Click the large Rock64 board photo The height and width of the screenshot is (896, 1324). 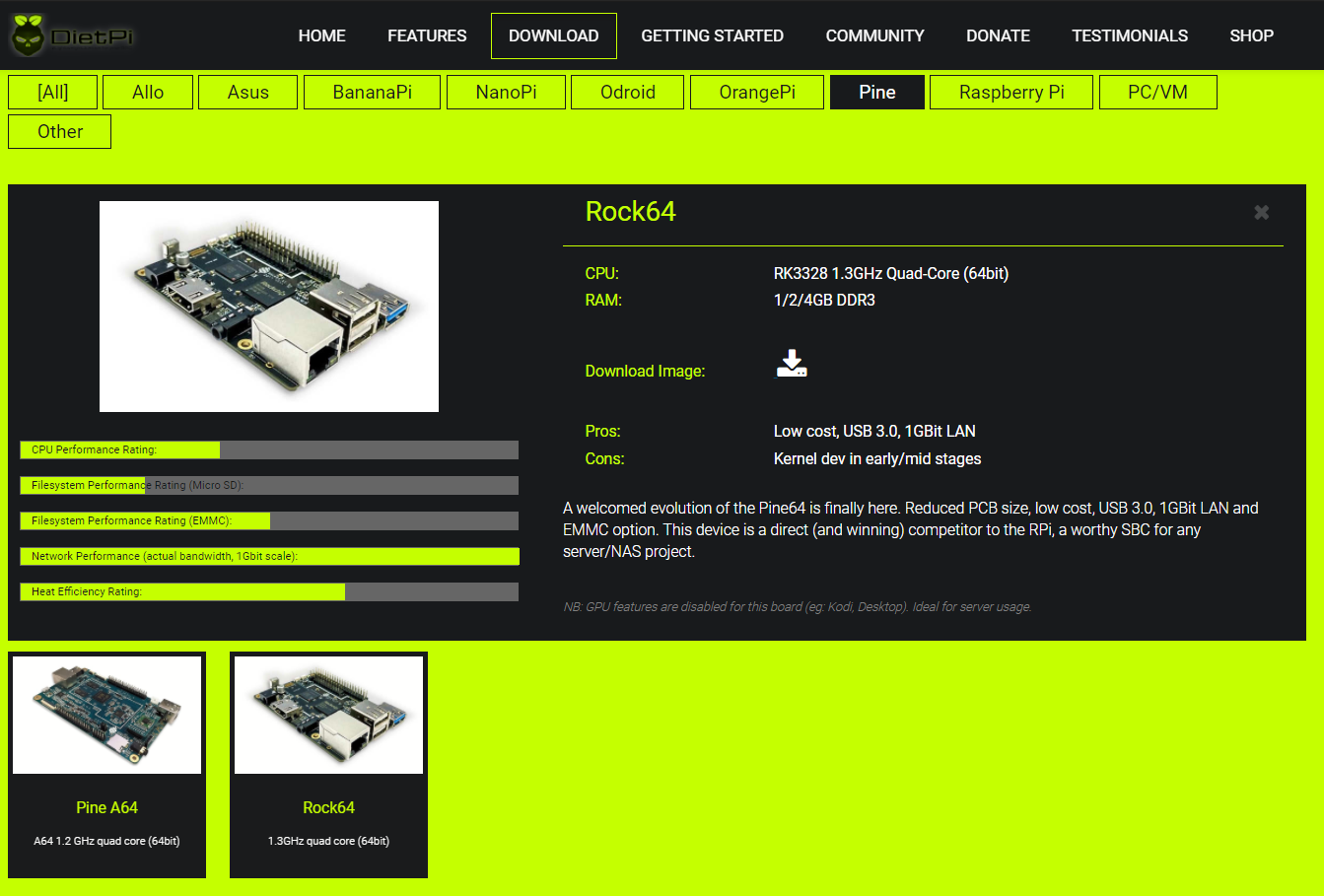click(269, 307)
